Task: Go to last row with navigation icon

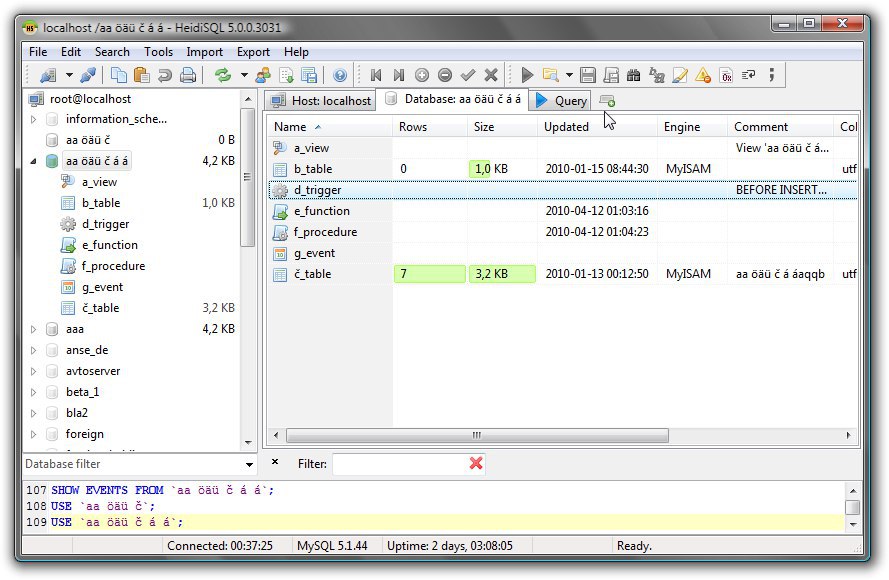Action: click(399, 75)
